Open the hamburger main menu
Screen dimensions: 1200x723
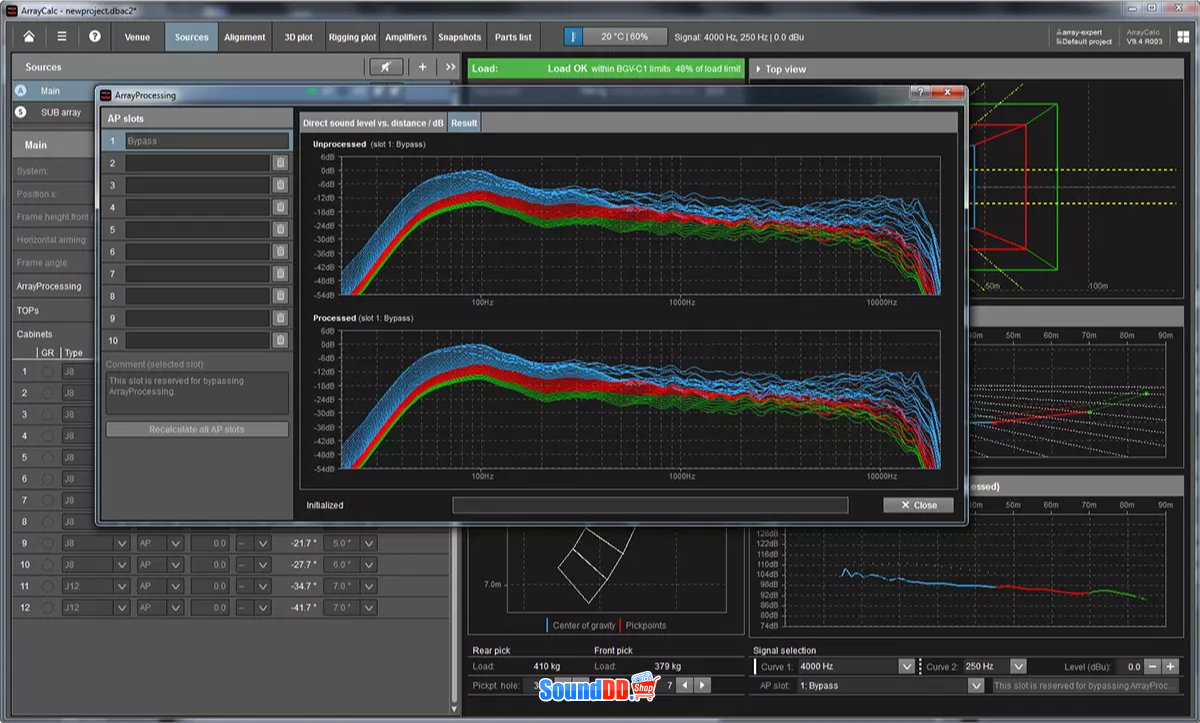coord(62,37)
